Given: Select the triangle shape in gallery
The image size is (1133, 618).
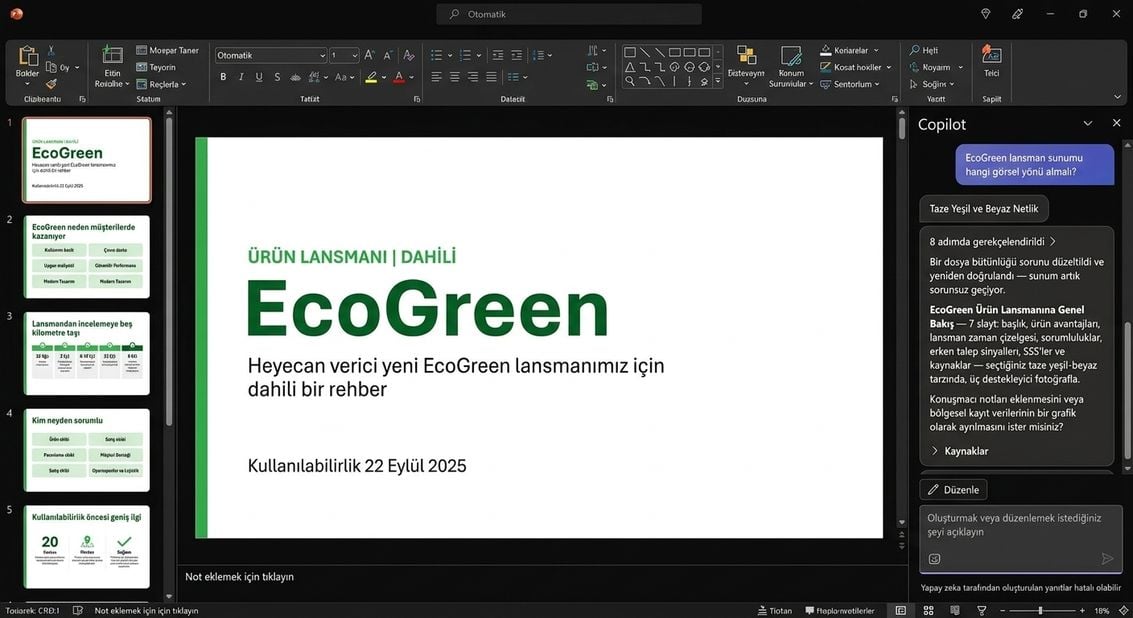Looking at the screenshot, I should (x=630, y=66).
